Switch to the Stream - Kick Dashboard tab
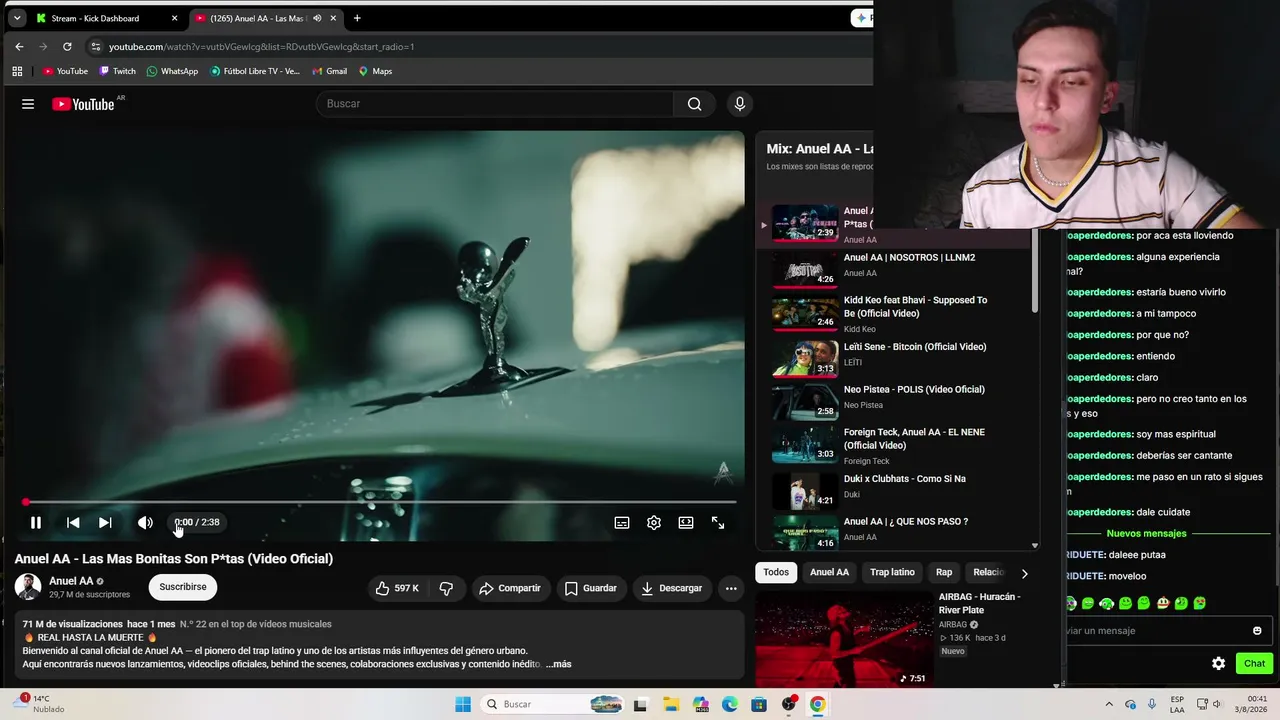The height and width of the screenshot is (720, 1280). (x=105, y=18)
